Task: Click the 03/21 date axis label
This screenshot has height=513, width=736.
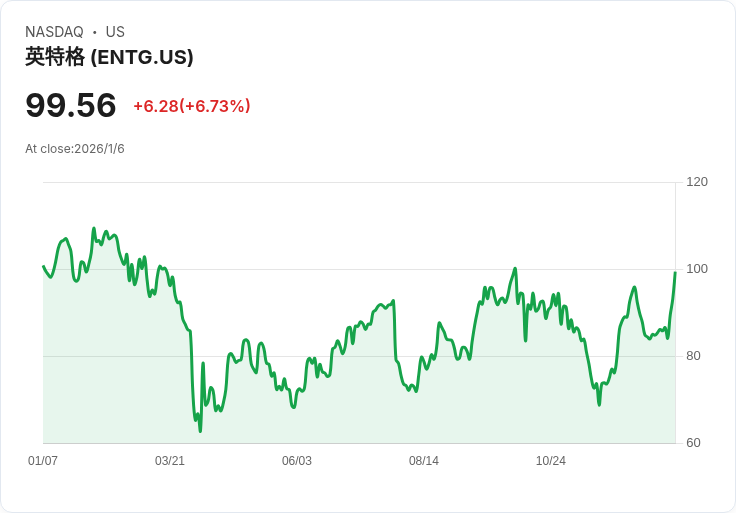Action: (170, 461)
